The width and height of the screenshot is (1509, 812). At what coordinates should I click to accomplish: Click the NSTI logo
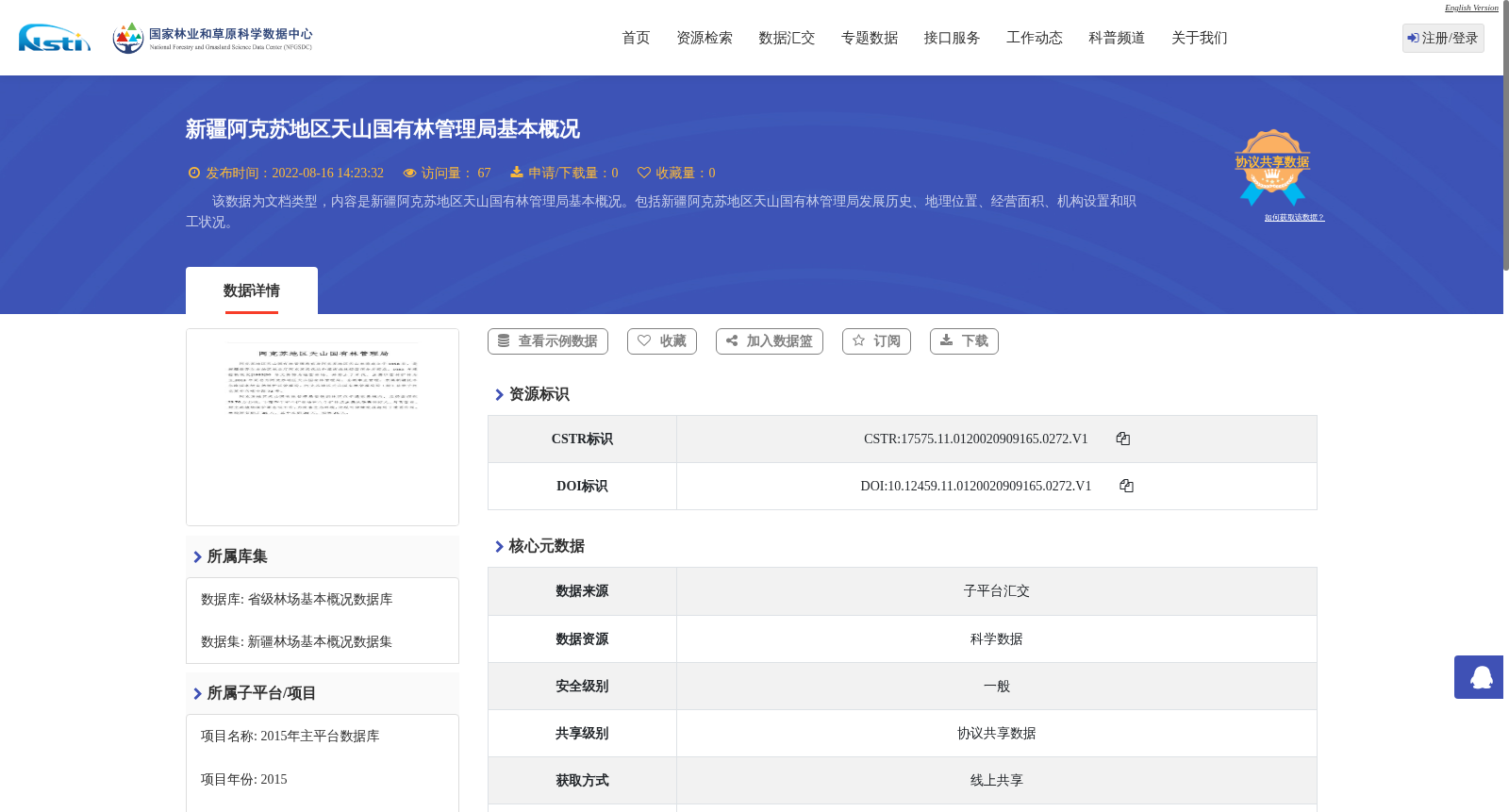tap(55, 38)
